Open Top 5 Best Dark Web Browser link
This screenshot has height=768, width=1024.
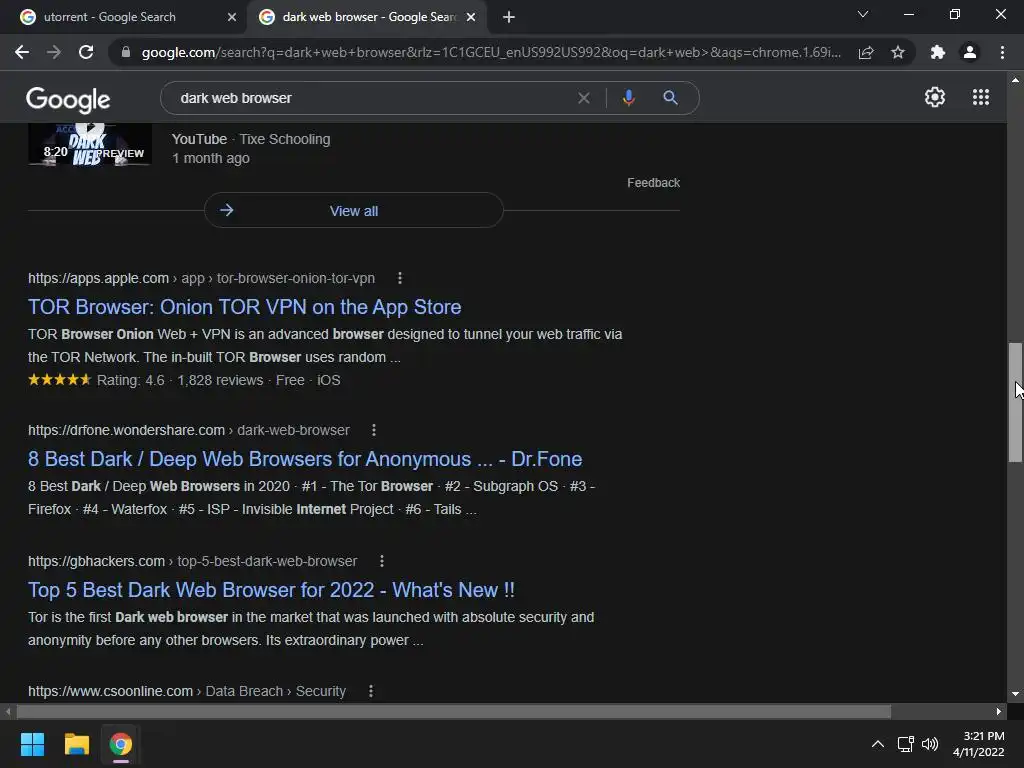pyautogui.click(x=271, y=590)
